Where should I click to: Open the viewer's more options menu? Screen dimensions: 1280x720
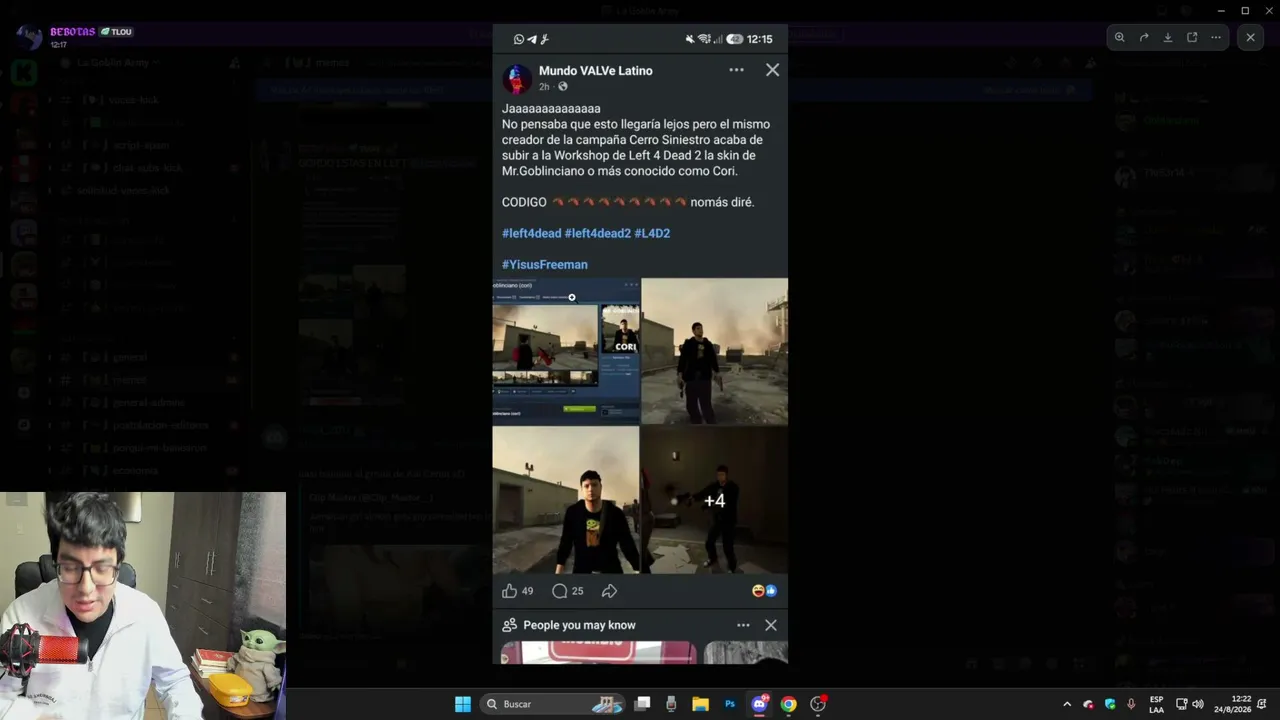point(1216,37)
